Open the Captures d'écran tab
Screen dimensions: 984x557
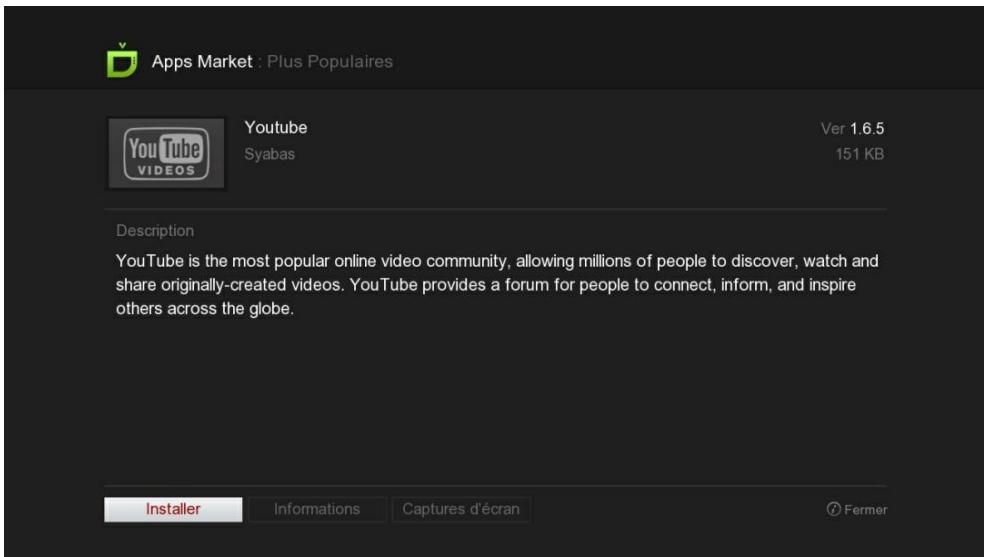click(x=461, y=509)
